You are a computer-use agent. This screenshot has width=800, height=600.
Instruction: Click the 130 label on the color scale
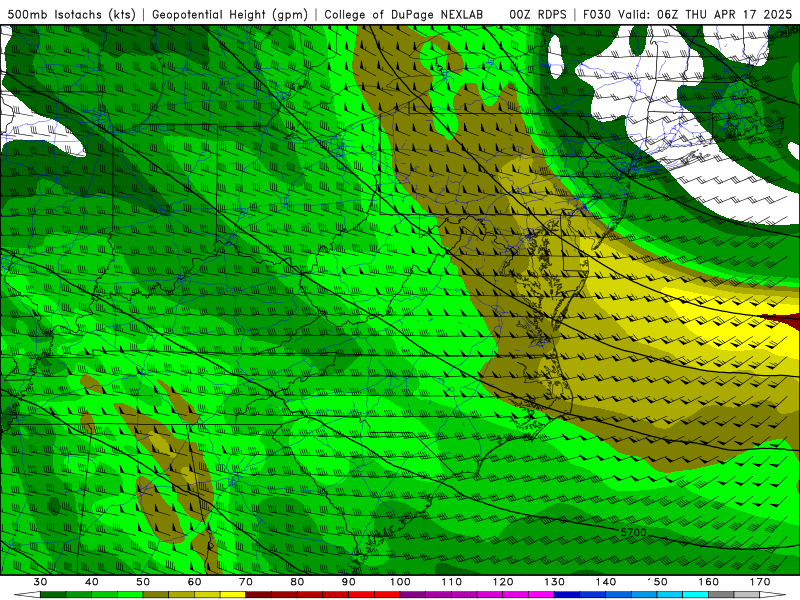[554, 582]
